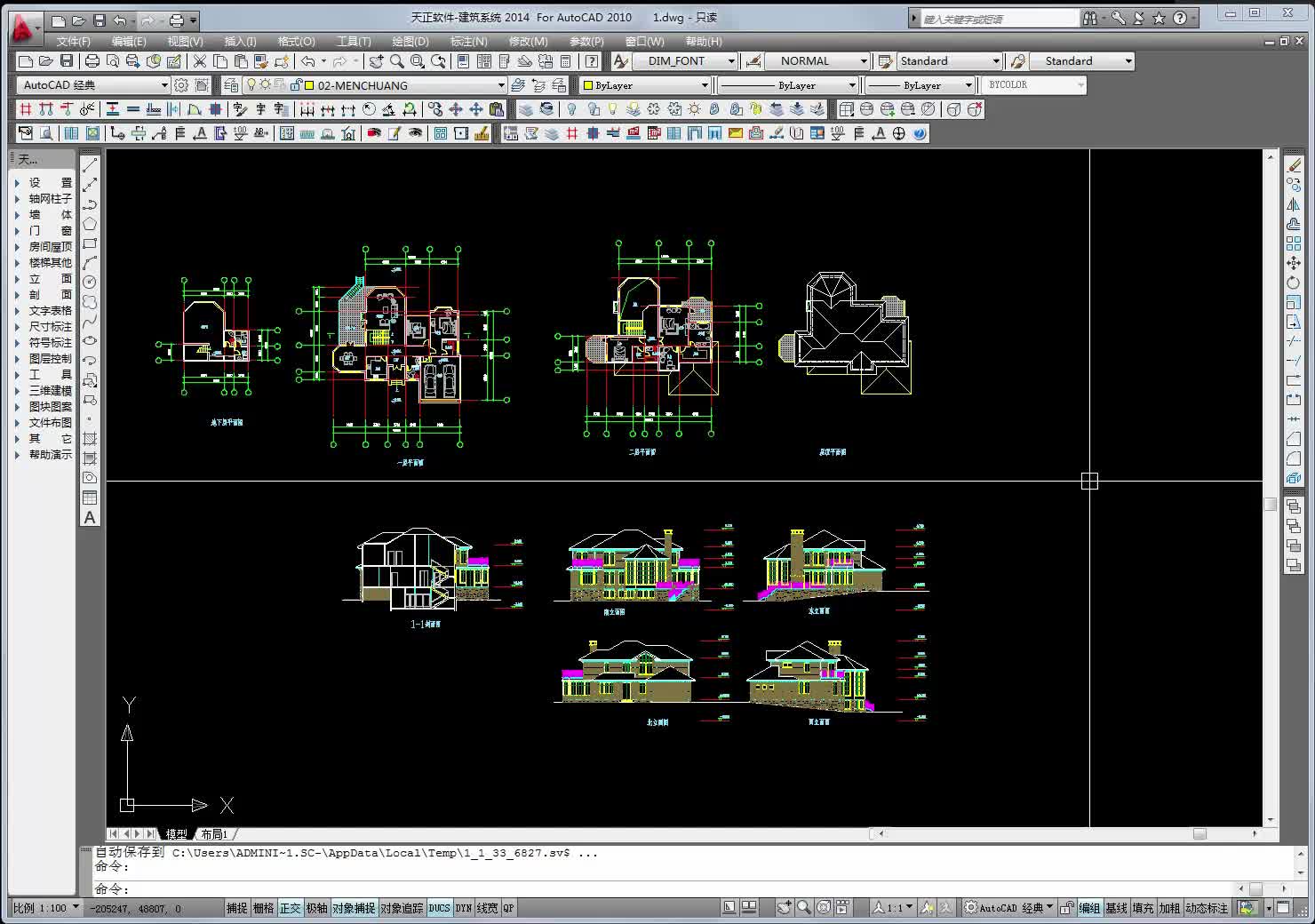1315x924 pixels.
Task: Open the 视图(V) menu
Action: pos(185,41)
